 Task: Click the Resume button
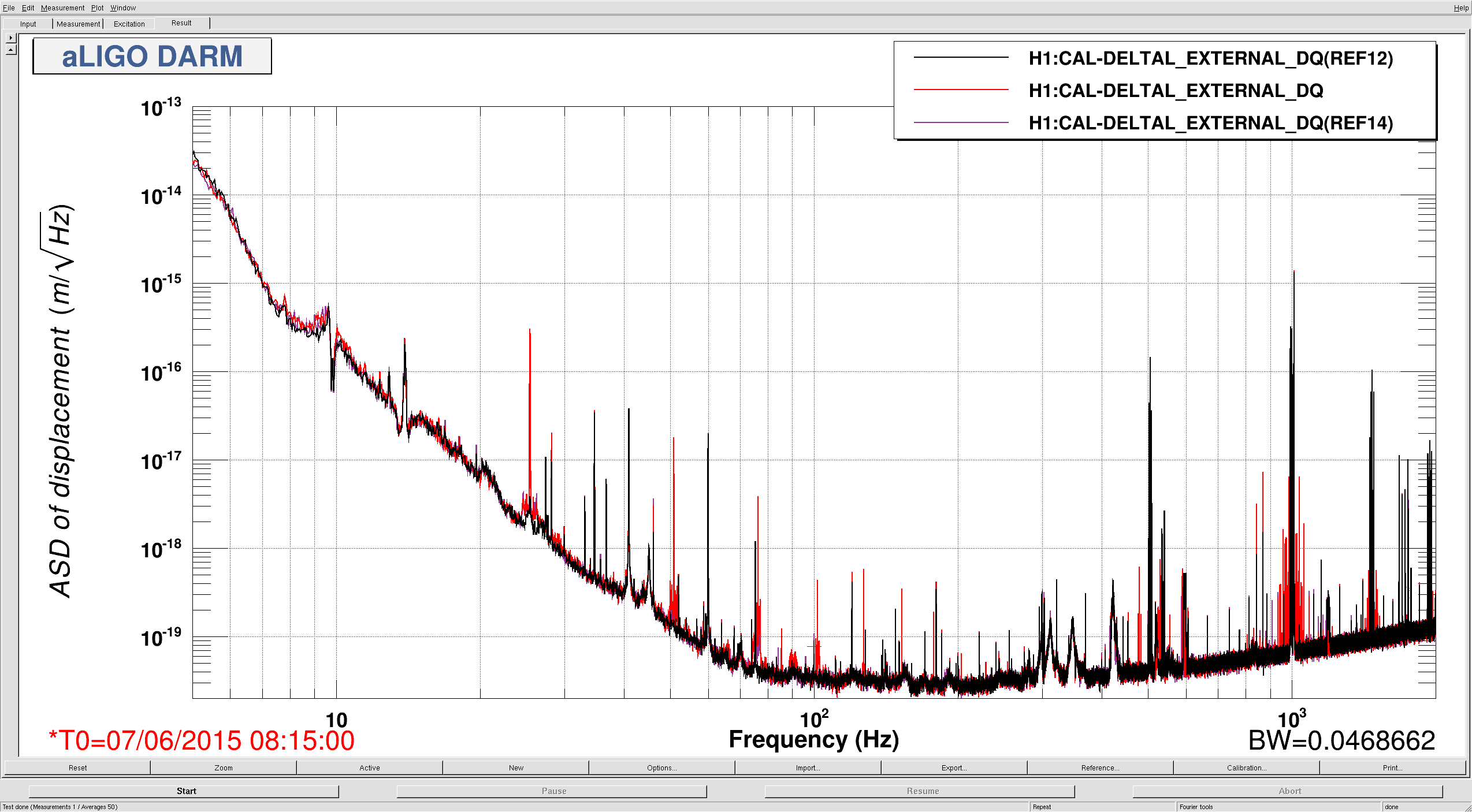coord(920,791)
